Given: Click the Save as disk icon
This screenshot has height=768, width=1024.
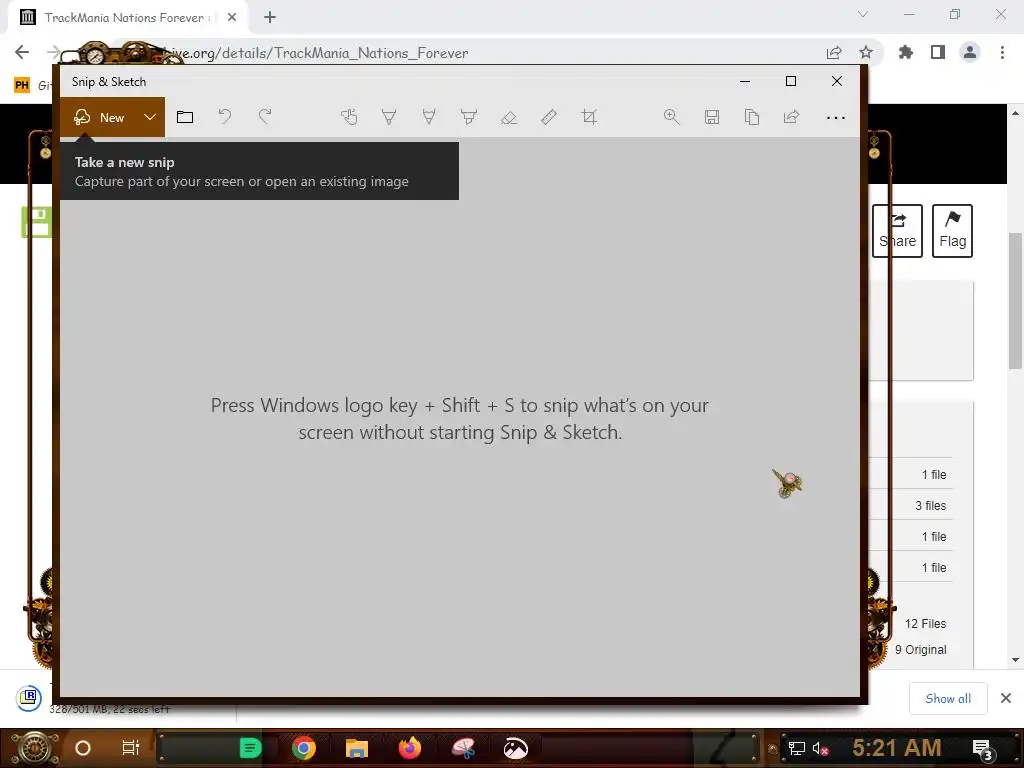Looking at the screenshot, I should click(712, 117).
